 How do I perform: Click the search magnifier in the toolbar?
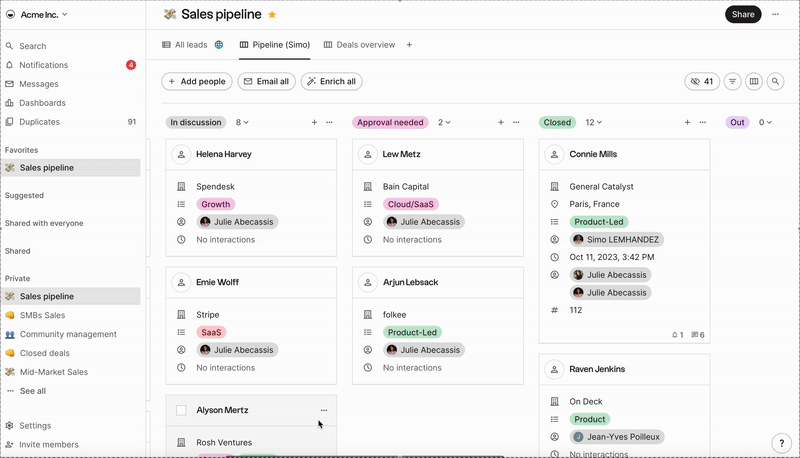pos(775,81)
